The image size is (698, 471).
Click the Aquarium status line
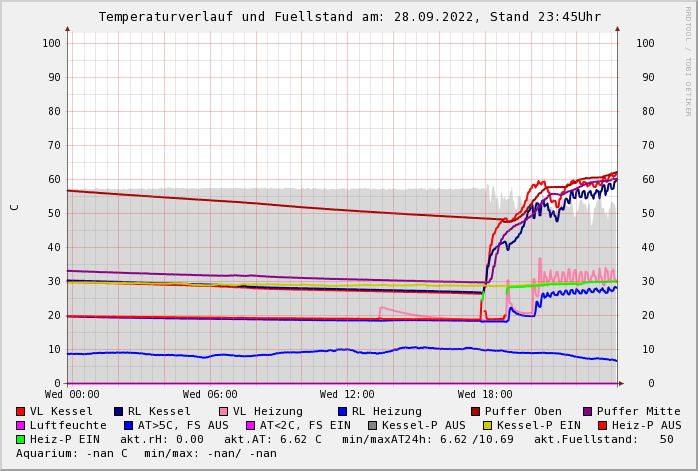[146, 453]
